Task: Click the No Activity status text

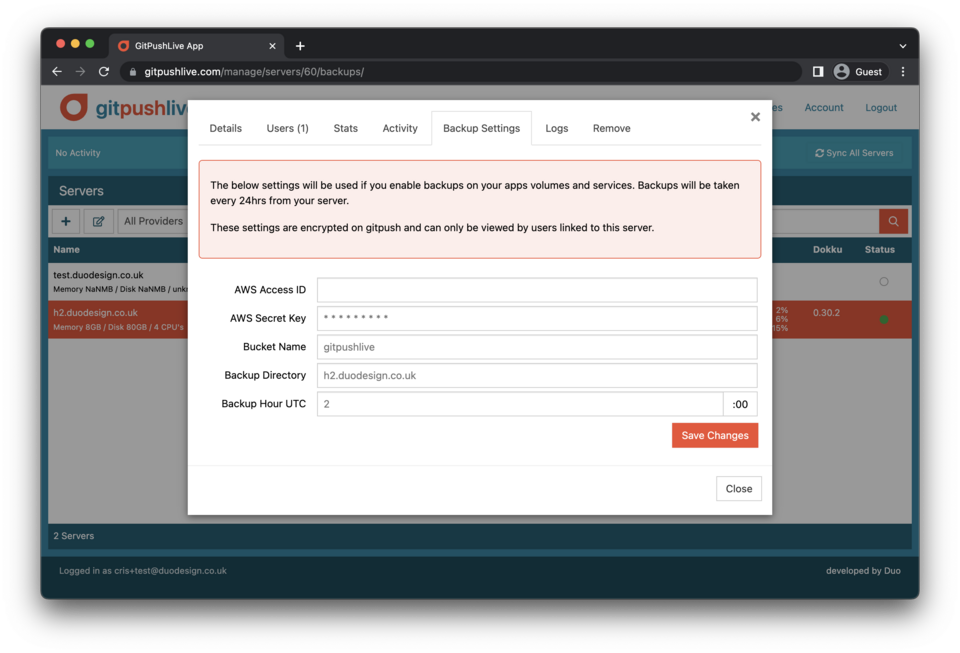Action: click(x=78, y=153)
